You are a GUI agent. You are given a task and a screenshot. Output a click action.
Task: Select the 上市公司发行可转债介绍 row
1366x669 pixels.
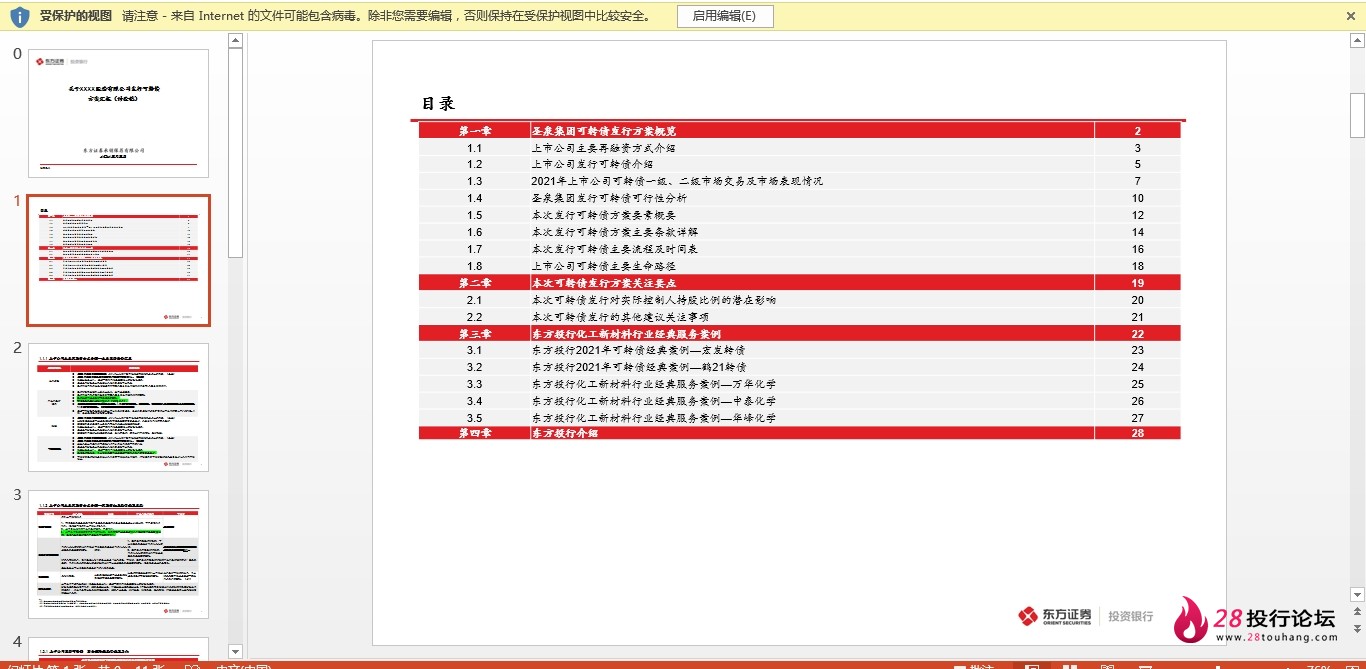coord(800,164)
